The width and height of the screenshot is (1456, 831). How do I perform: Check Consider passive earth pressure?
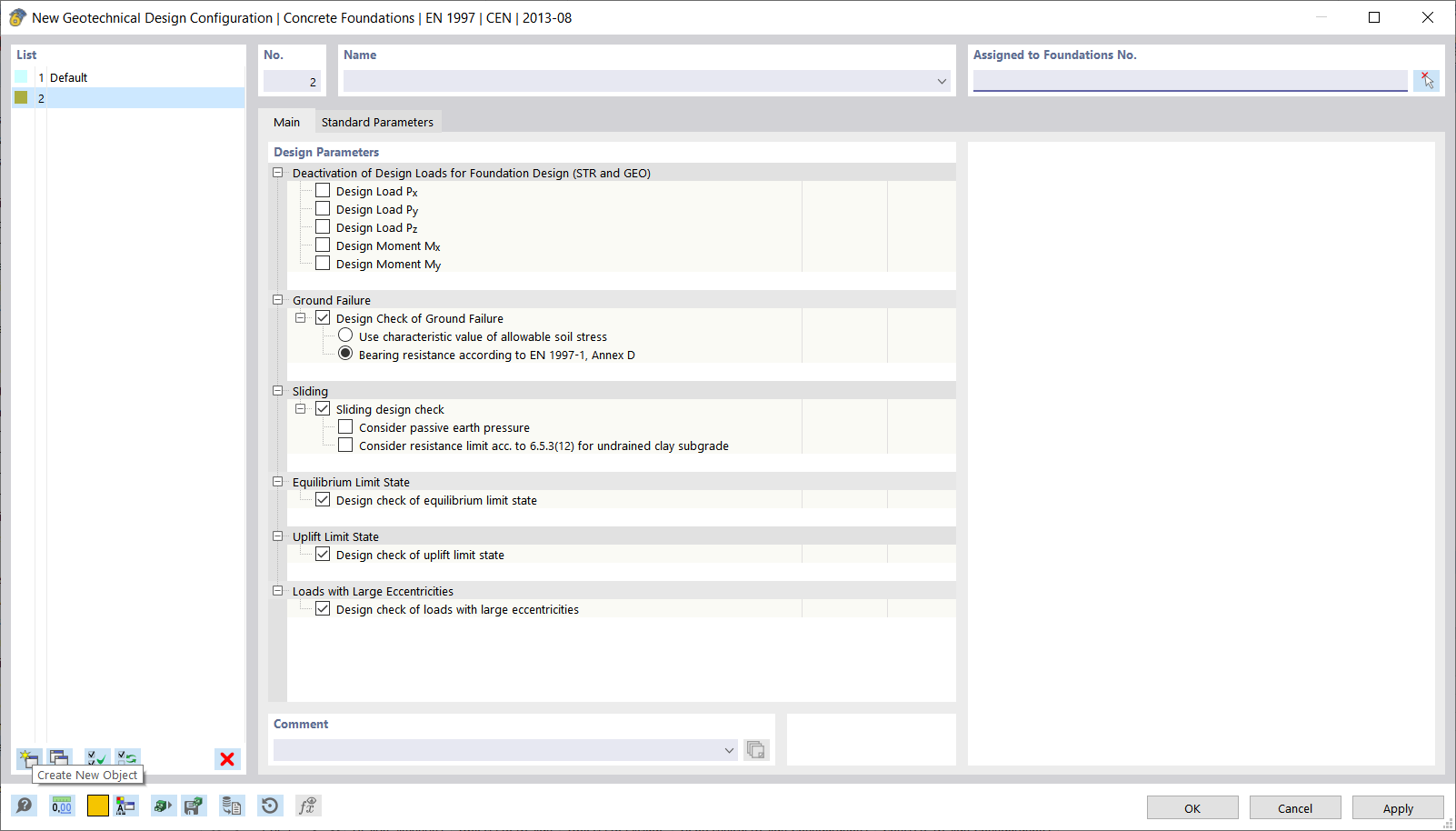pyautogui.click(x=345, y=426)
